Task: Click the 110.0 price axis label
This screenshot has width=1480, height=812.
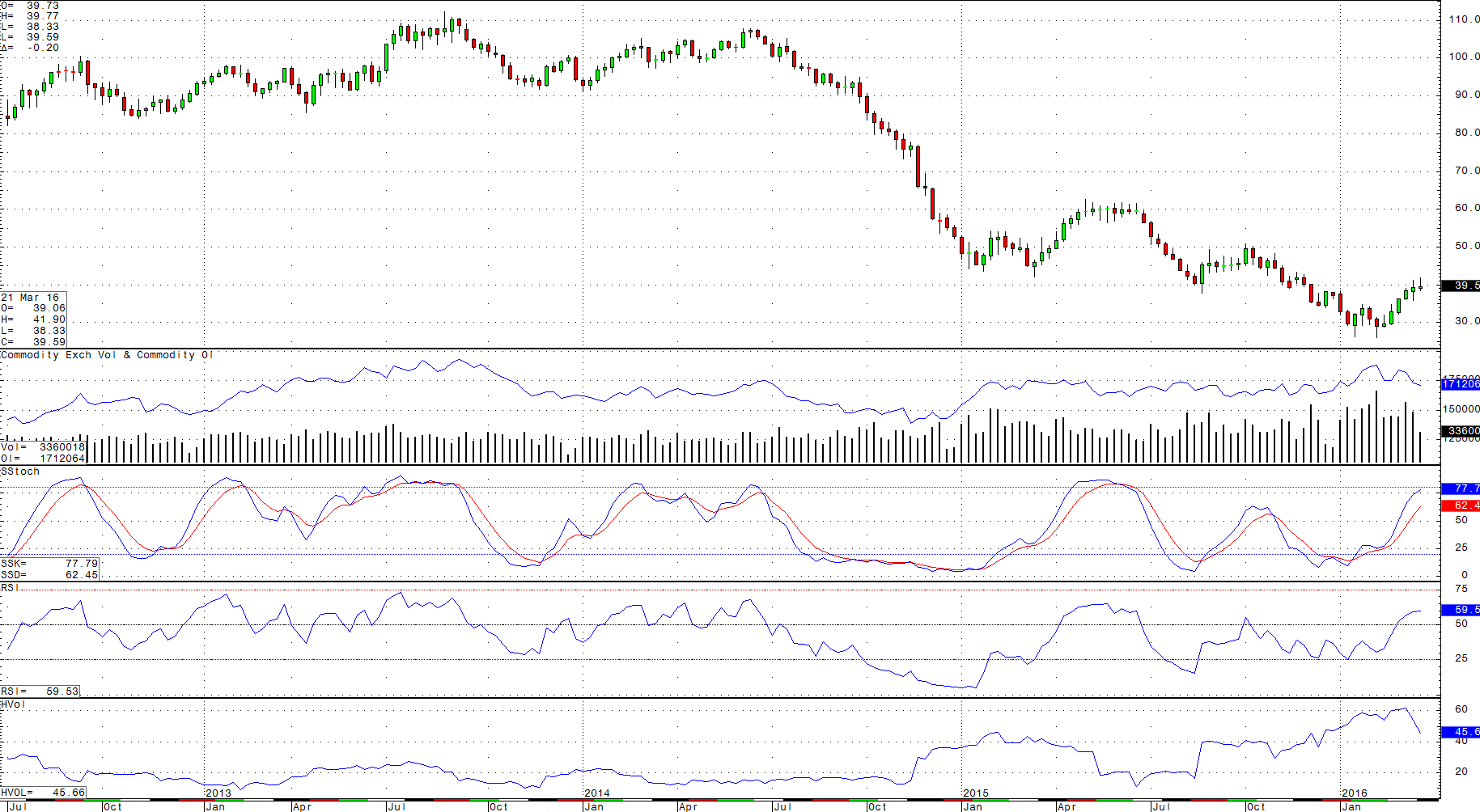Action: coord(1465,19)
